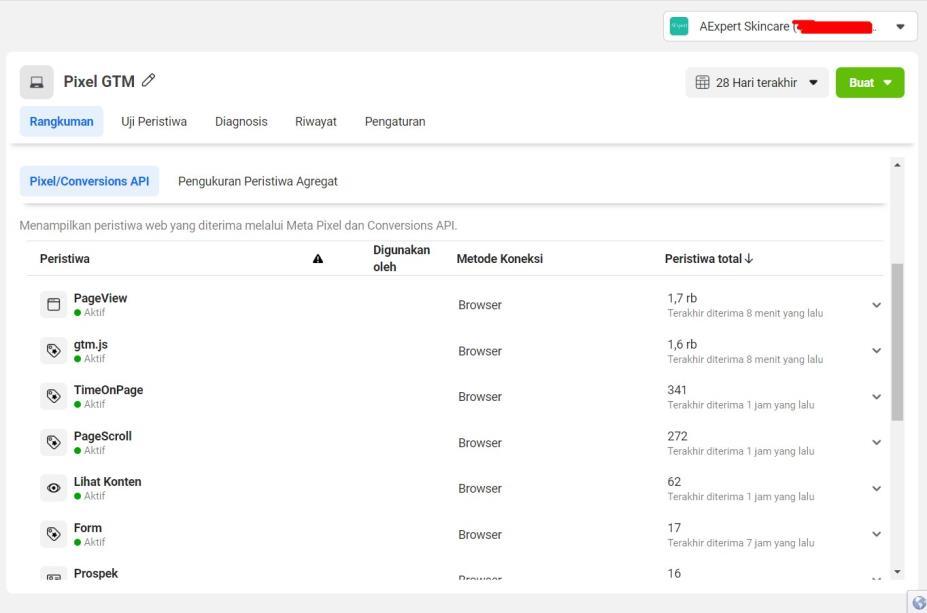Click the PageView event icon
Viewport: 927px width, 613px height.
53,305
